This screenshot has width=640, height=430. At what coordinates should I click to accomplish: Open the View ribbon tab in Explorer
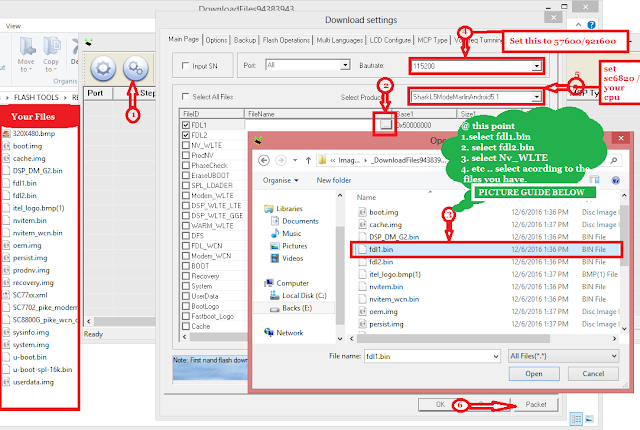coord(13,26)
